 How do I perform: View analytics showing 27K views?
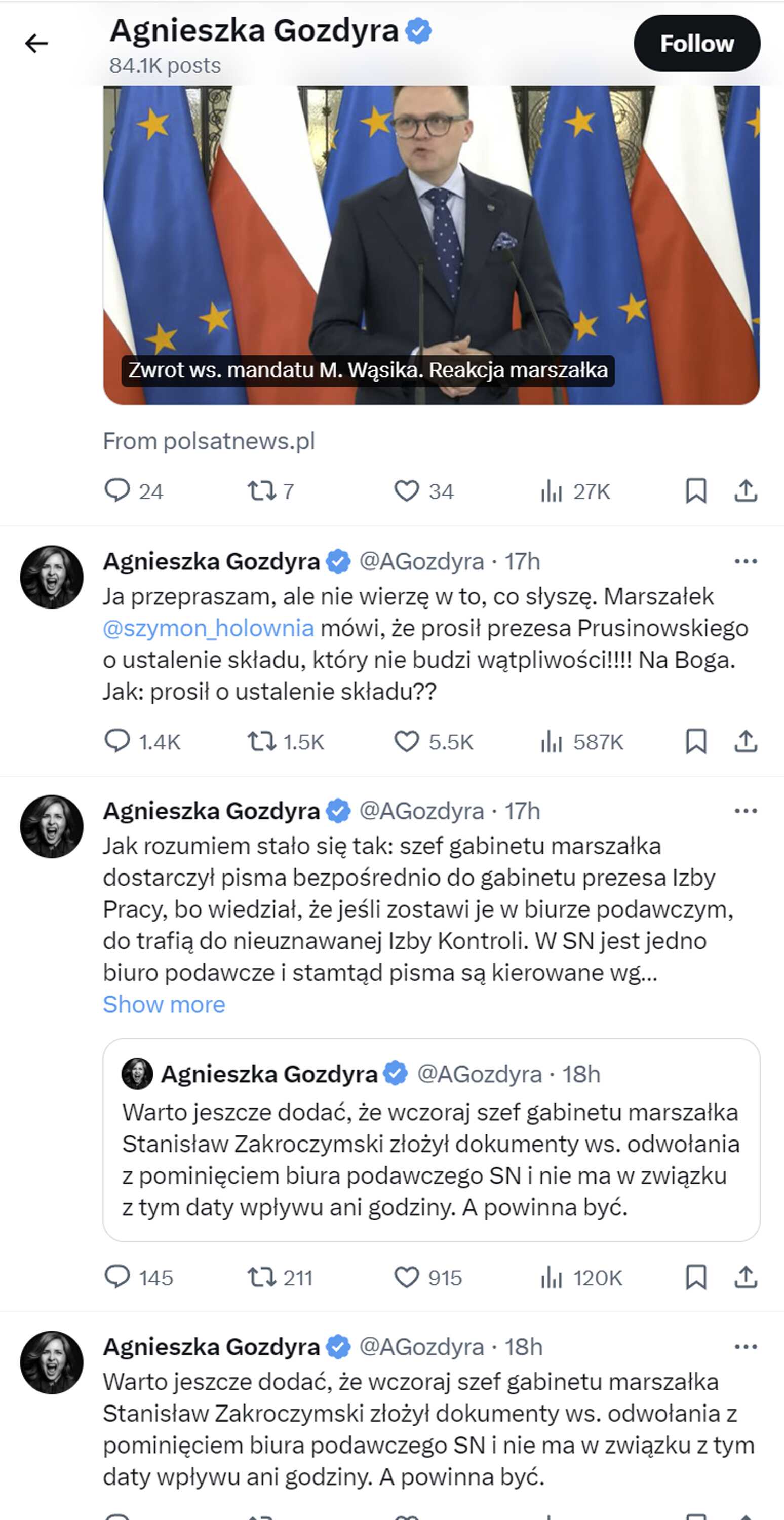pyautogui.click(x=575, y=491)
